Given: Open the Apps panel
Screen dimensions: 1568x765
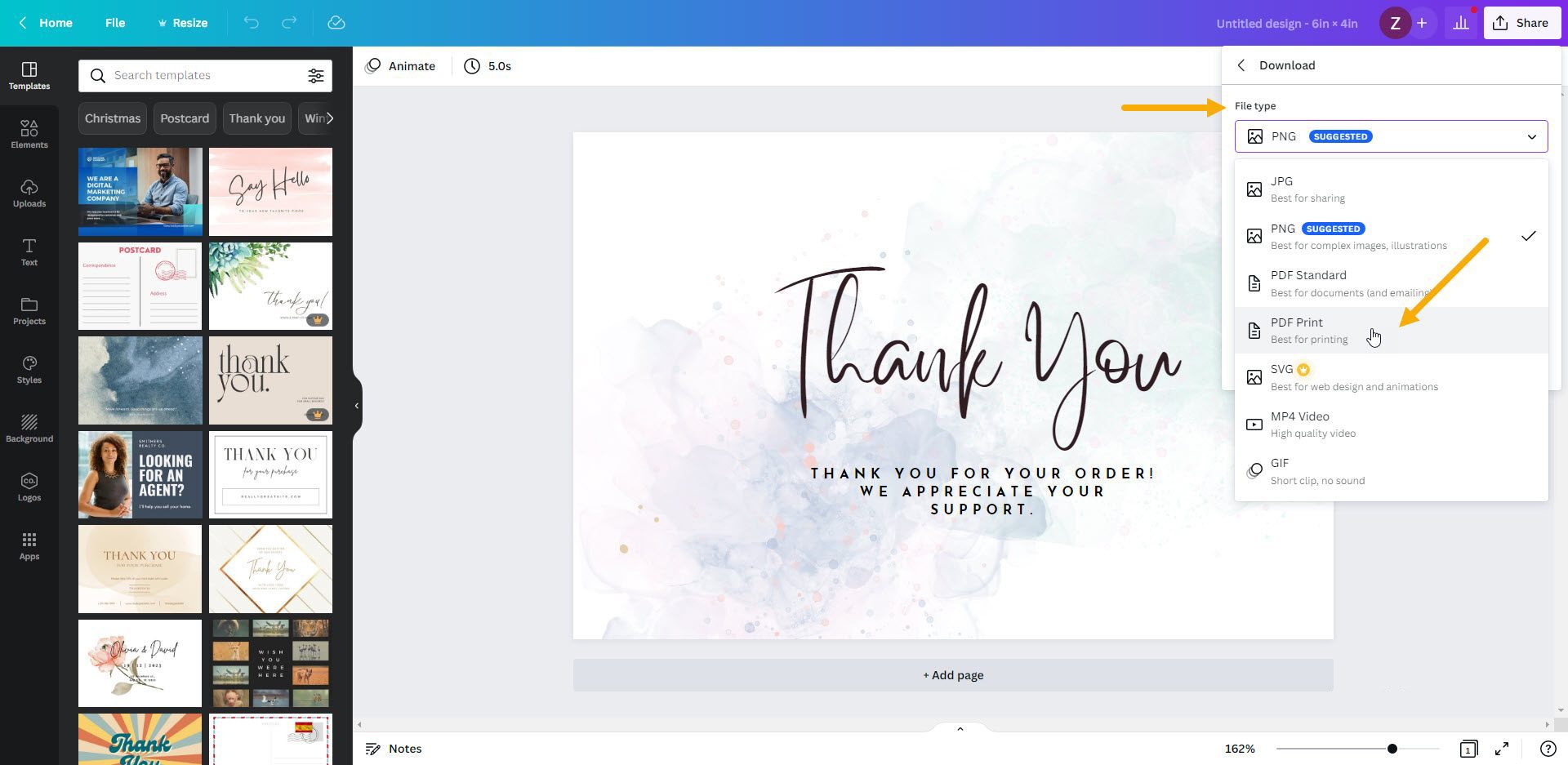Looking at the screenshot, I should point(29,545).
